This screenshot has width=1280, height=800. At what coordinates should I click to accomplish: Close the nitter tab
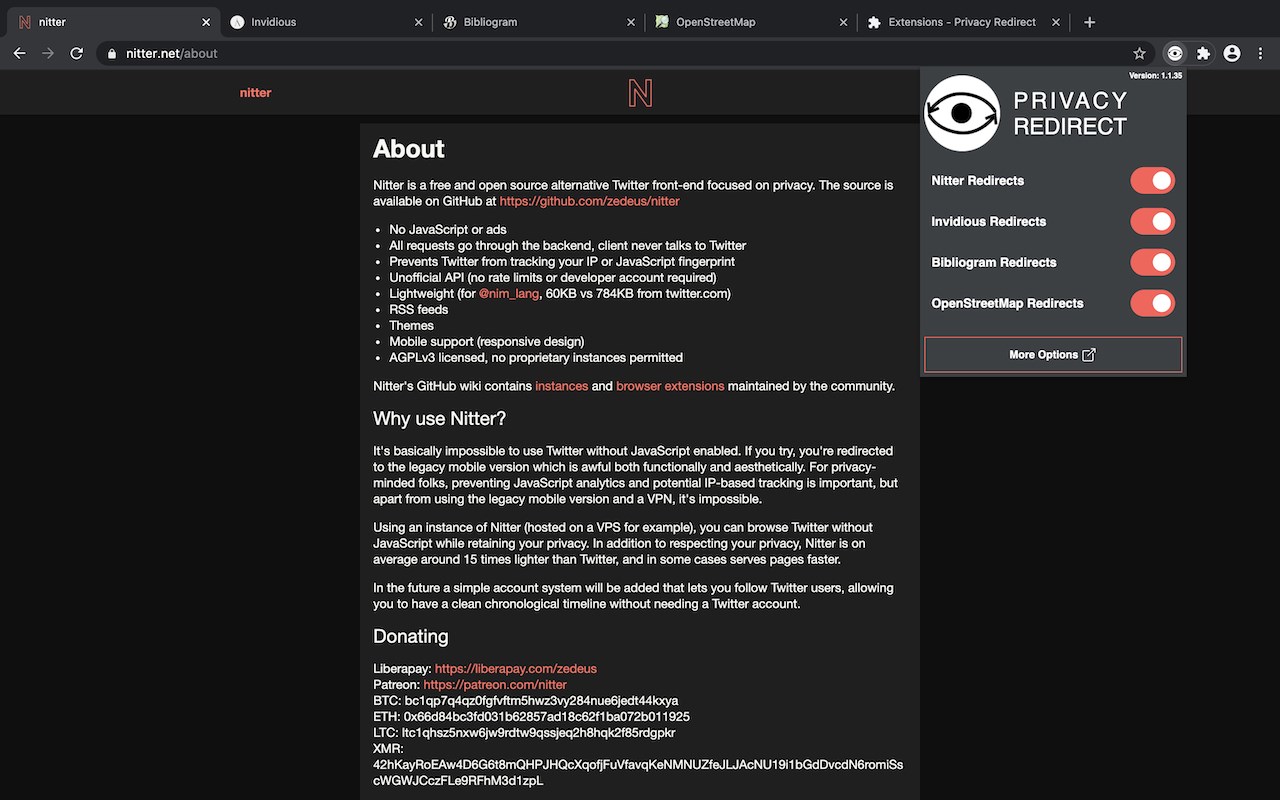pyautogui.click(x=206, y=22)
